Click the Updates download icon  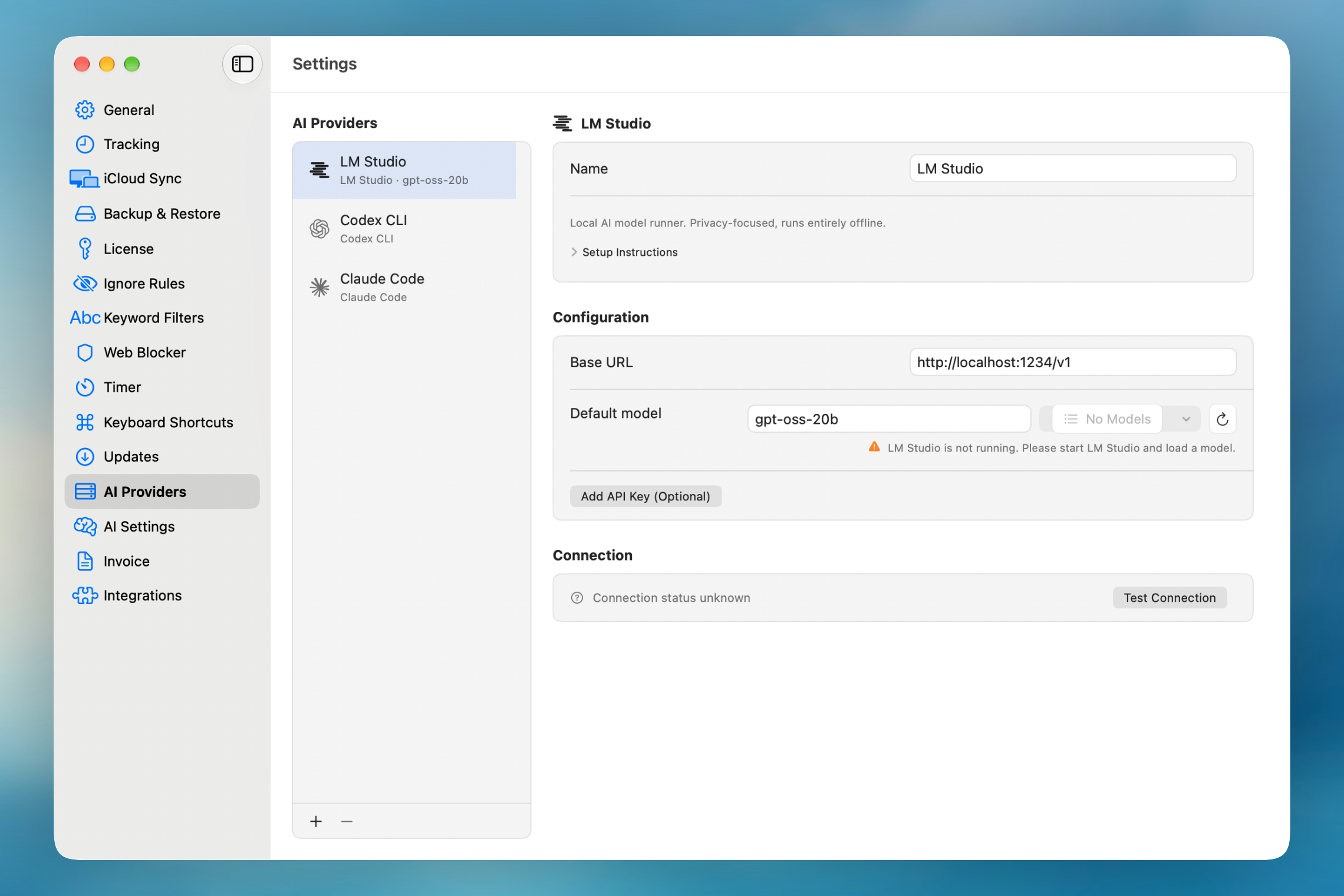click(85, 457)
